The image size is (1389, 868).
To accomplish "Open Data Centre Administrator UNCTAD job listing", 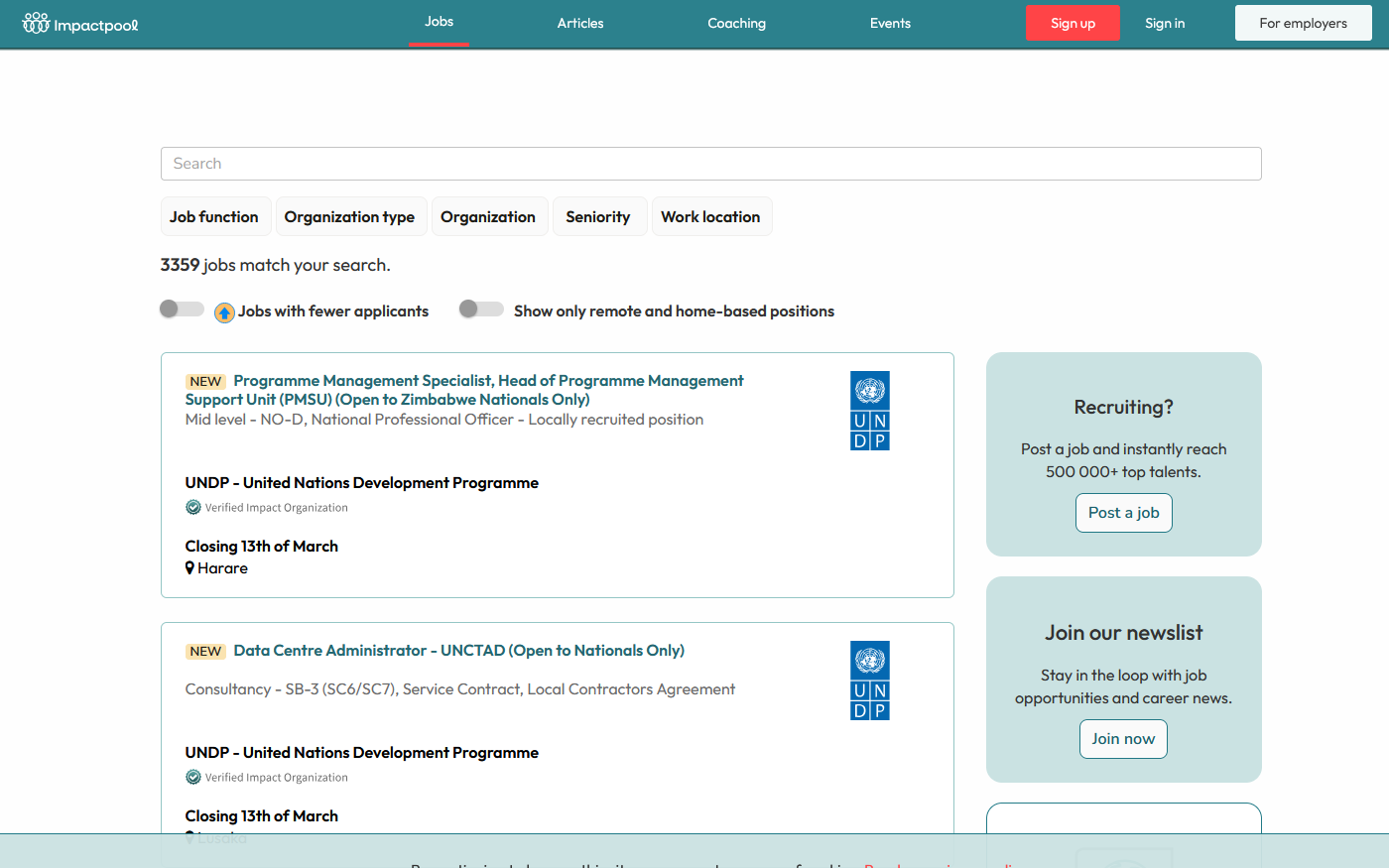I will (x=459, y=651).
